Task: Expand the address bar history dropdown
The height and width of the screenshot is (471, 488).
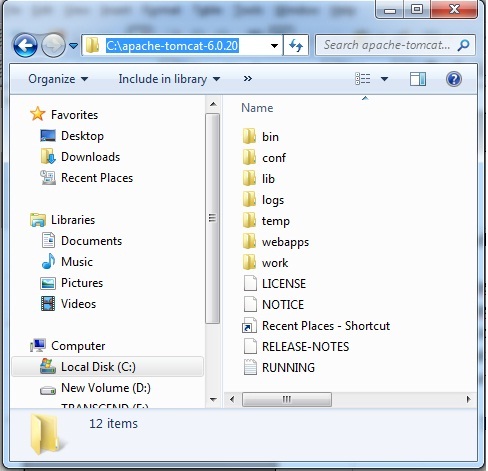Action: tap(274, 46)
